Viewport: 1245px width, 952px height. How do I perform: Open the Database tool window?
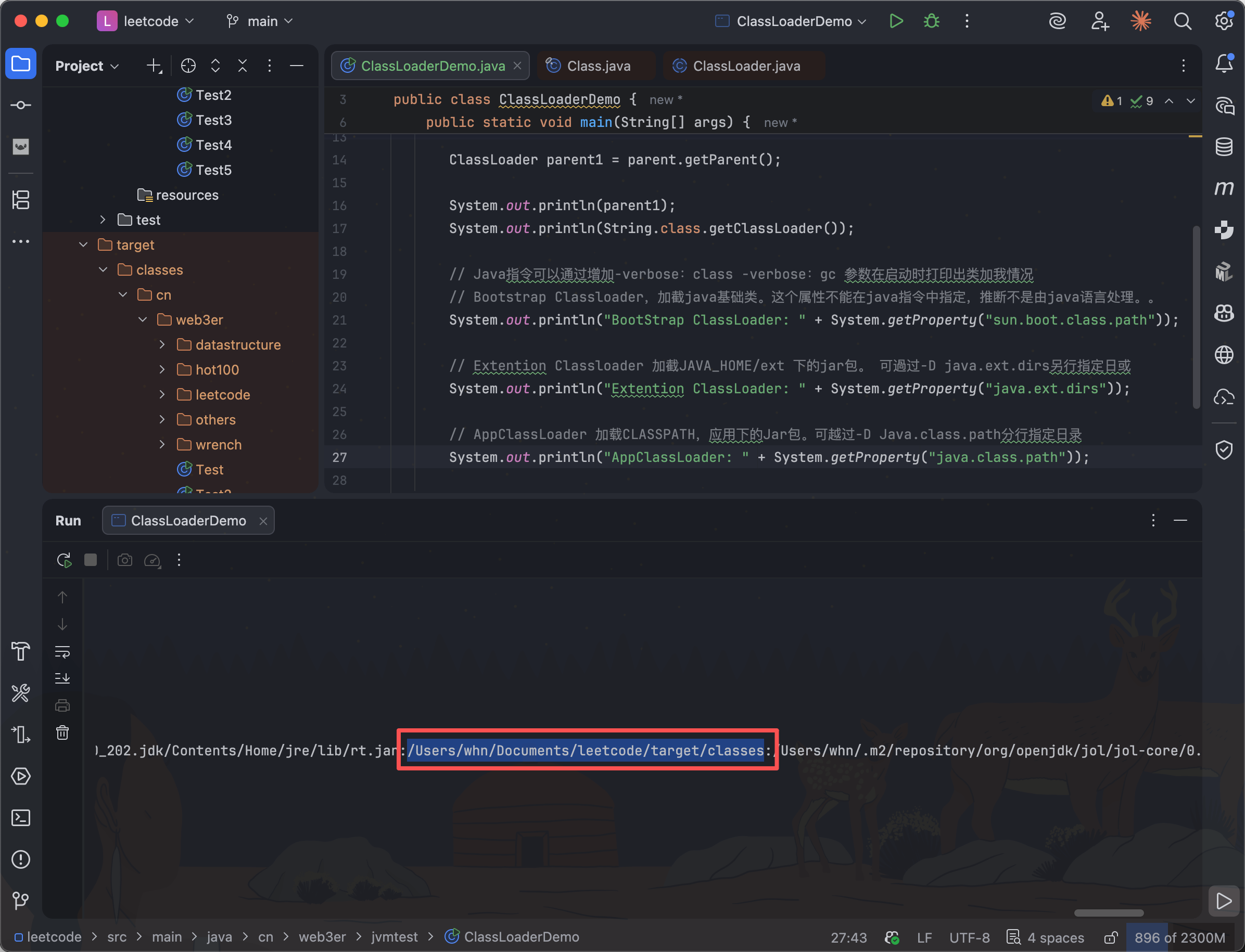[1224, 146]
